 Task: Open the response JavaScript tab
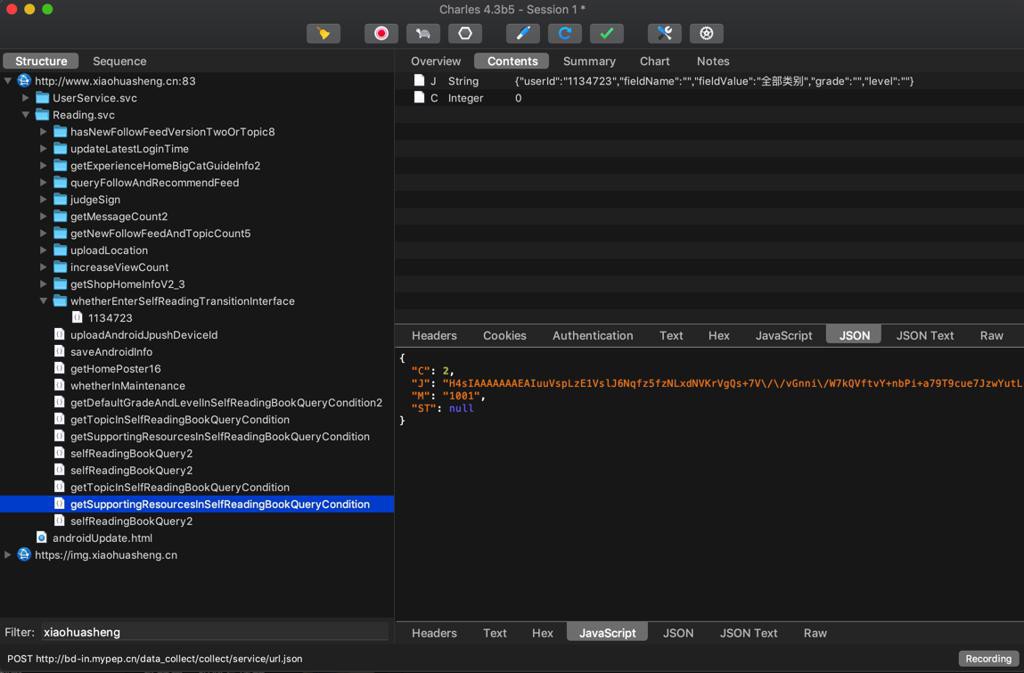coord(607,633)
